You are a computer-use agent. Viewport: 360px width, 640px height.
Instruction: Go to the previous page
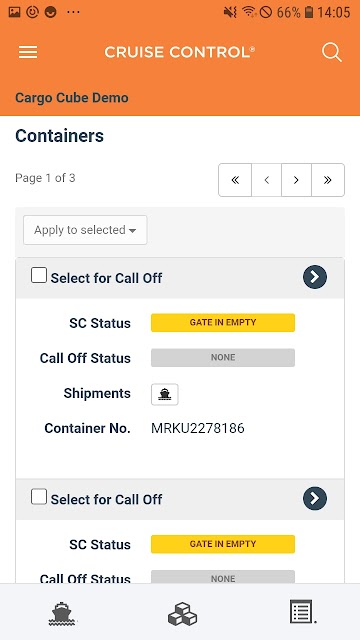267,180
